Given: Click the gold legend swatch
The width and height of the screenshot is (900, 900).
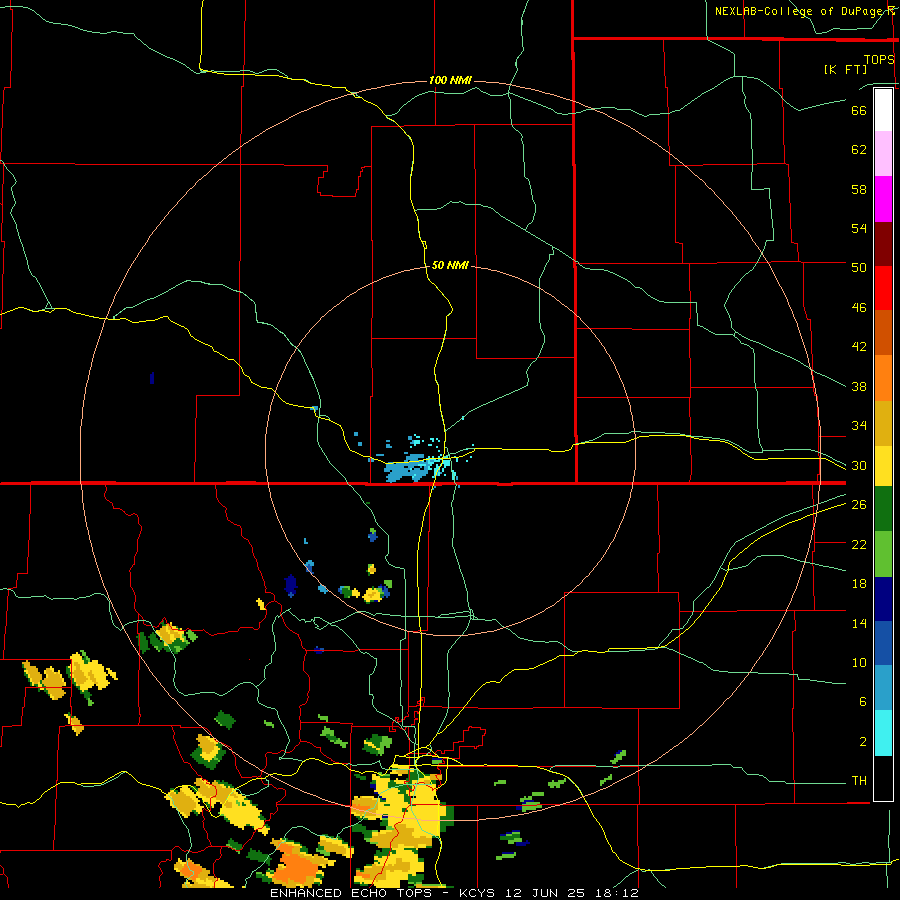Looking at the screenshot, I should [x=883, y=422].
